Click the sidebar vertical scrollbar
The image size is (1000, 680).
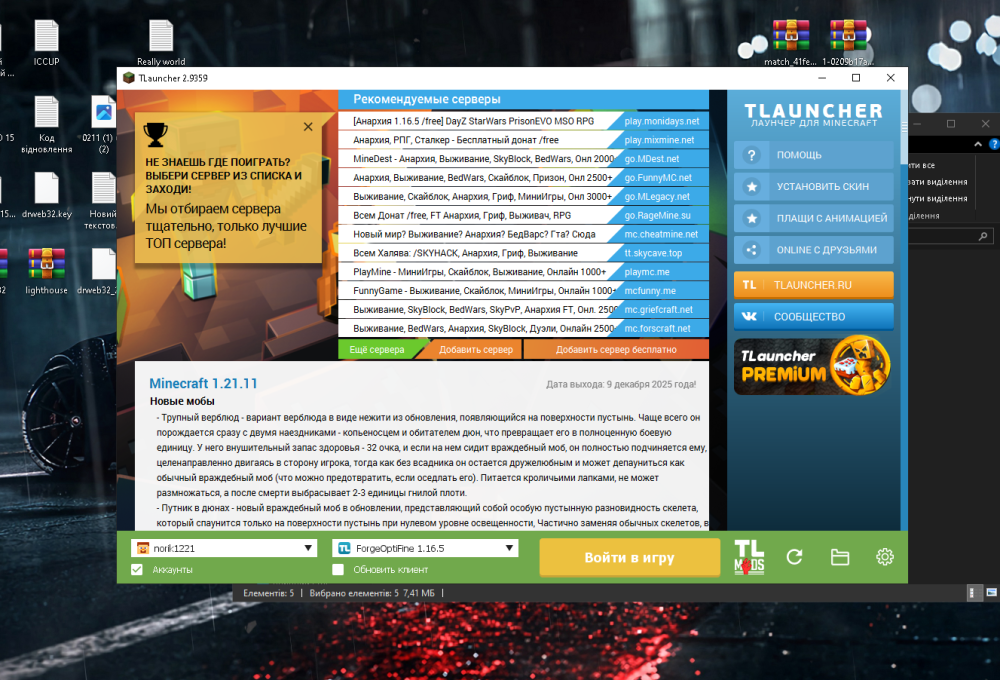904,127
